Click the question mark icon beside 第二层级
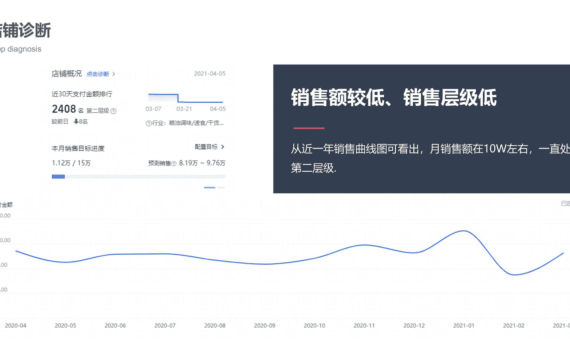 (113, 111)
